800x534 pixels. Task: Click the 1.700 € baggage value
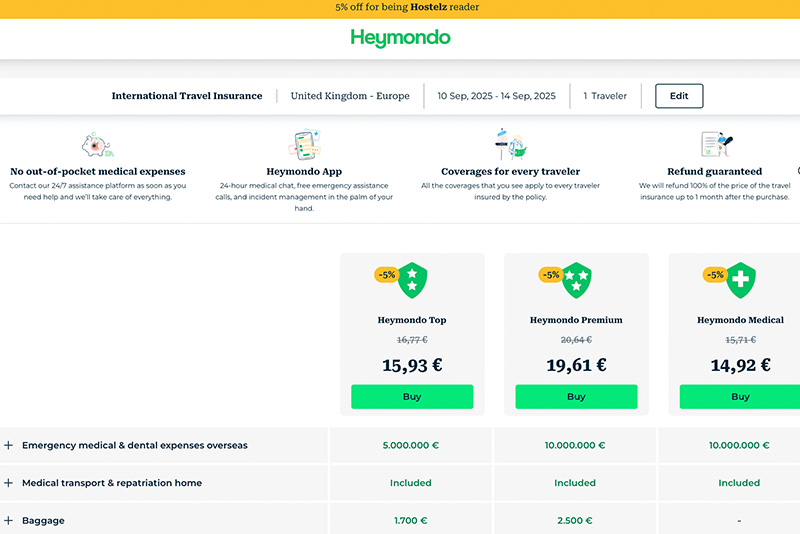[411, 521]
